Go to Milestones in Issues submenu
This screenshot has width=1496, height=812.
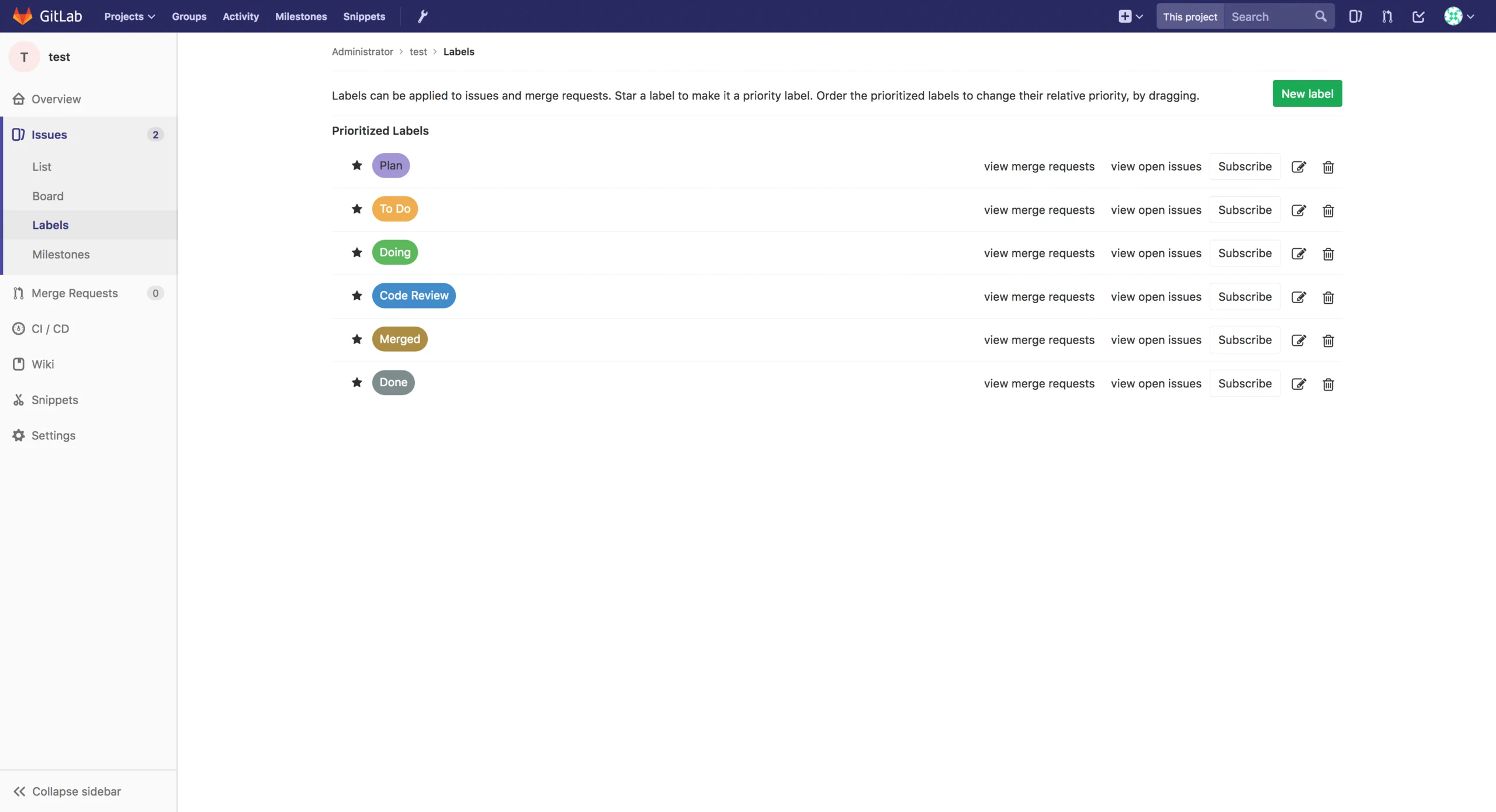[x=61, y=255]
